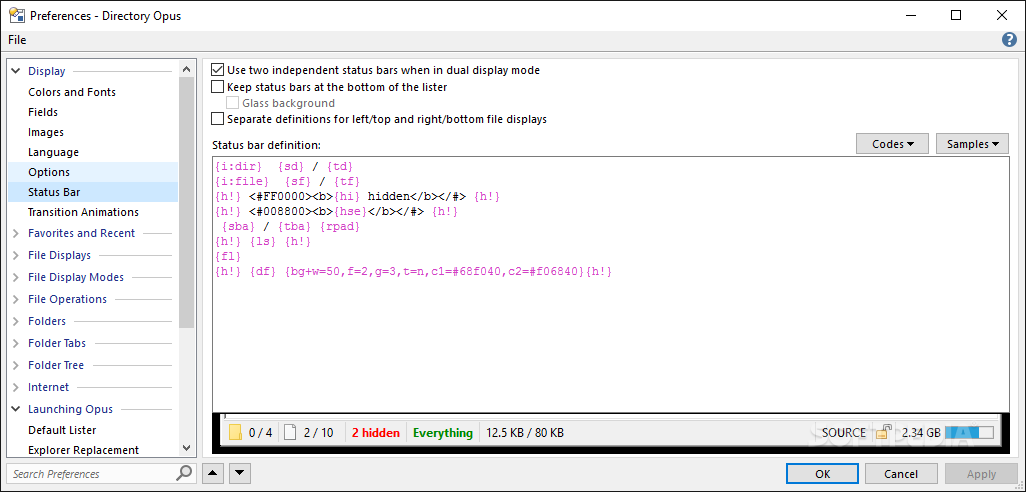Click the '2.34 GB' value in preview
This screenshot has width=1026, height=492.
pyautogui.click(x=921, y=432)
